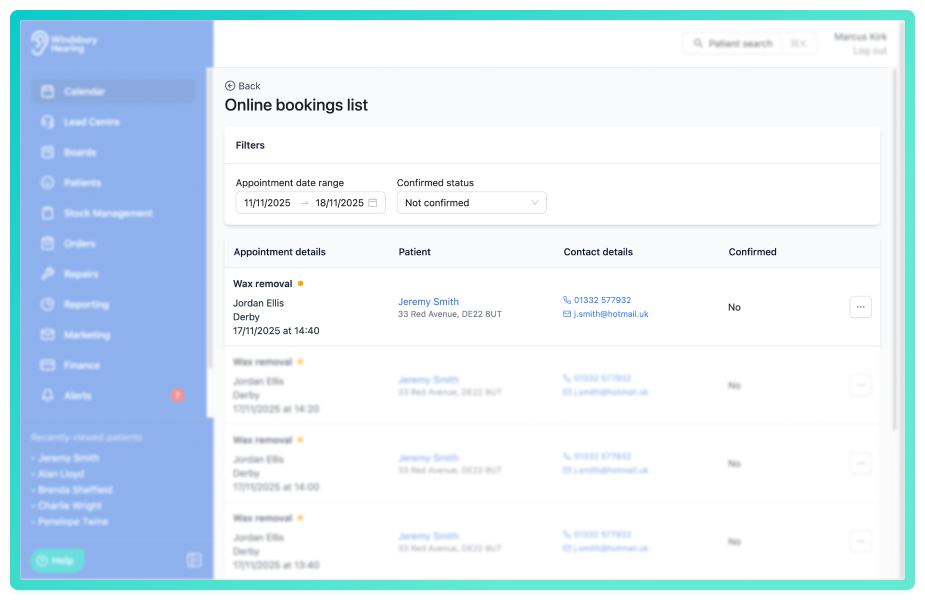This screenshot has width=925, height=600.
Task: Click the envelope icon beside Marketing
Action: [48, 335]
